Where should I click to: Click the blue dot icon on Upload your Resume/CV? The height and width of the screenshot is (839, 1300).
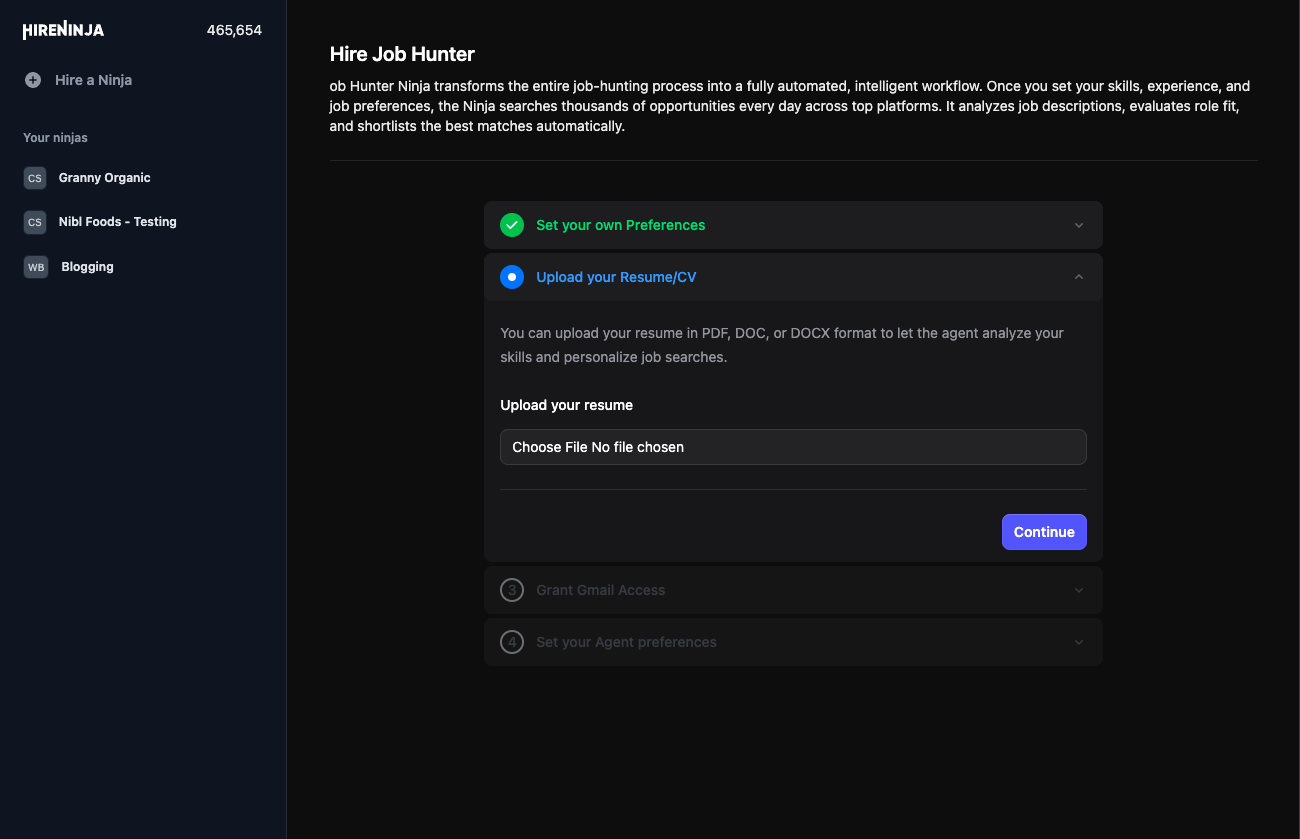[x=512, y=277]
